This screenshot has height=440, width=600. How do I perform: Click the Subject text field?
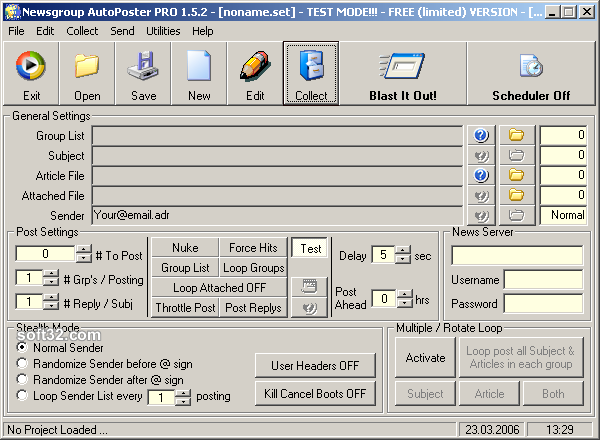tap(277, 156)
